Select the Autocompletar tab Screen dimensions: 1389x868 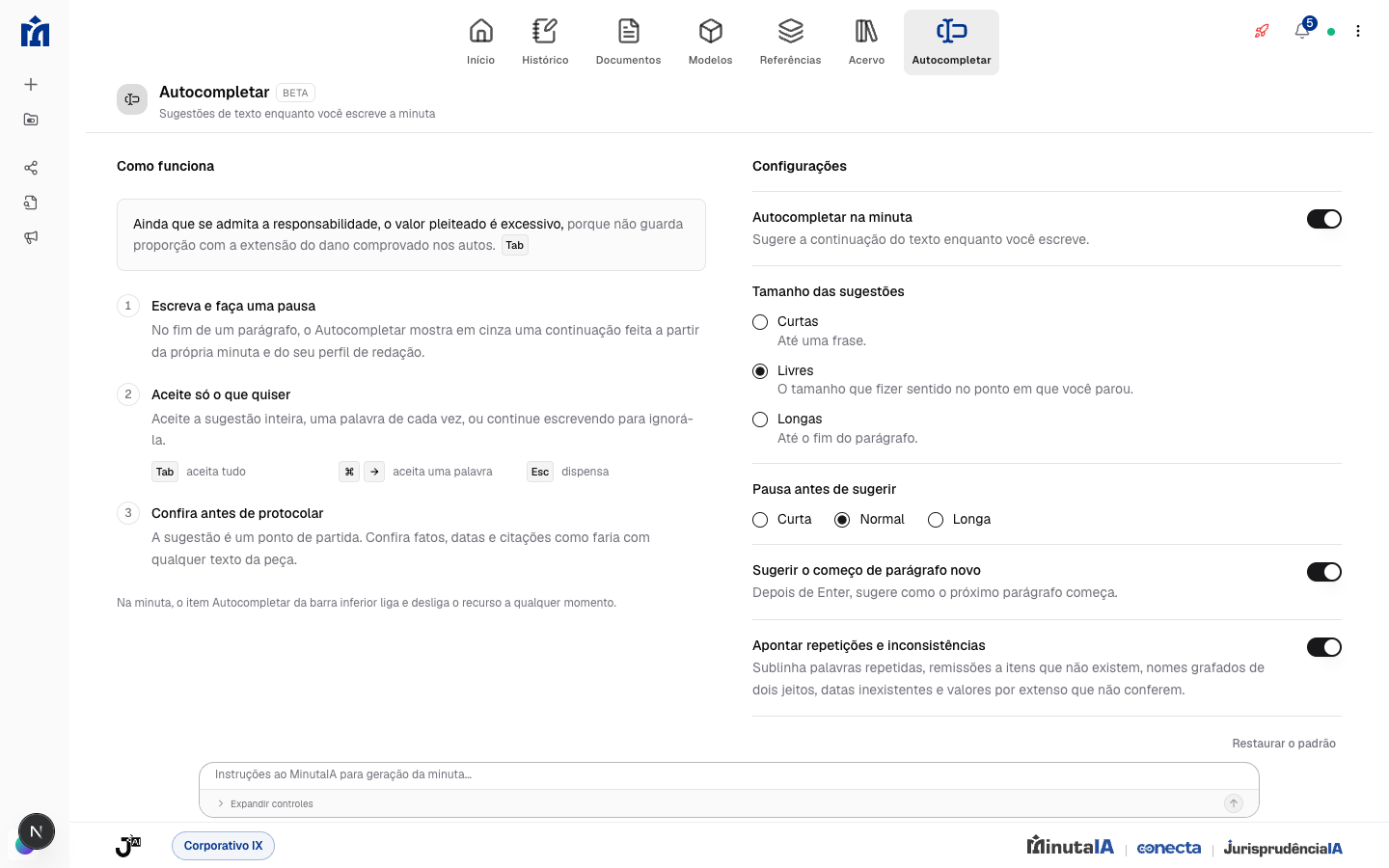pyautogui.click(x=951, y=42)
